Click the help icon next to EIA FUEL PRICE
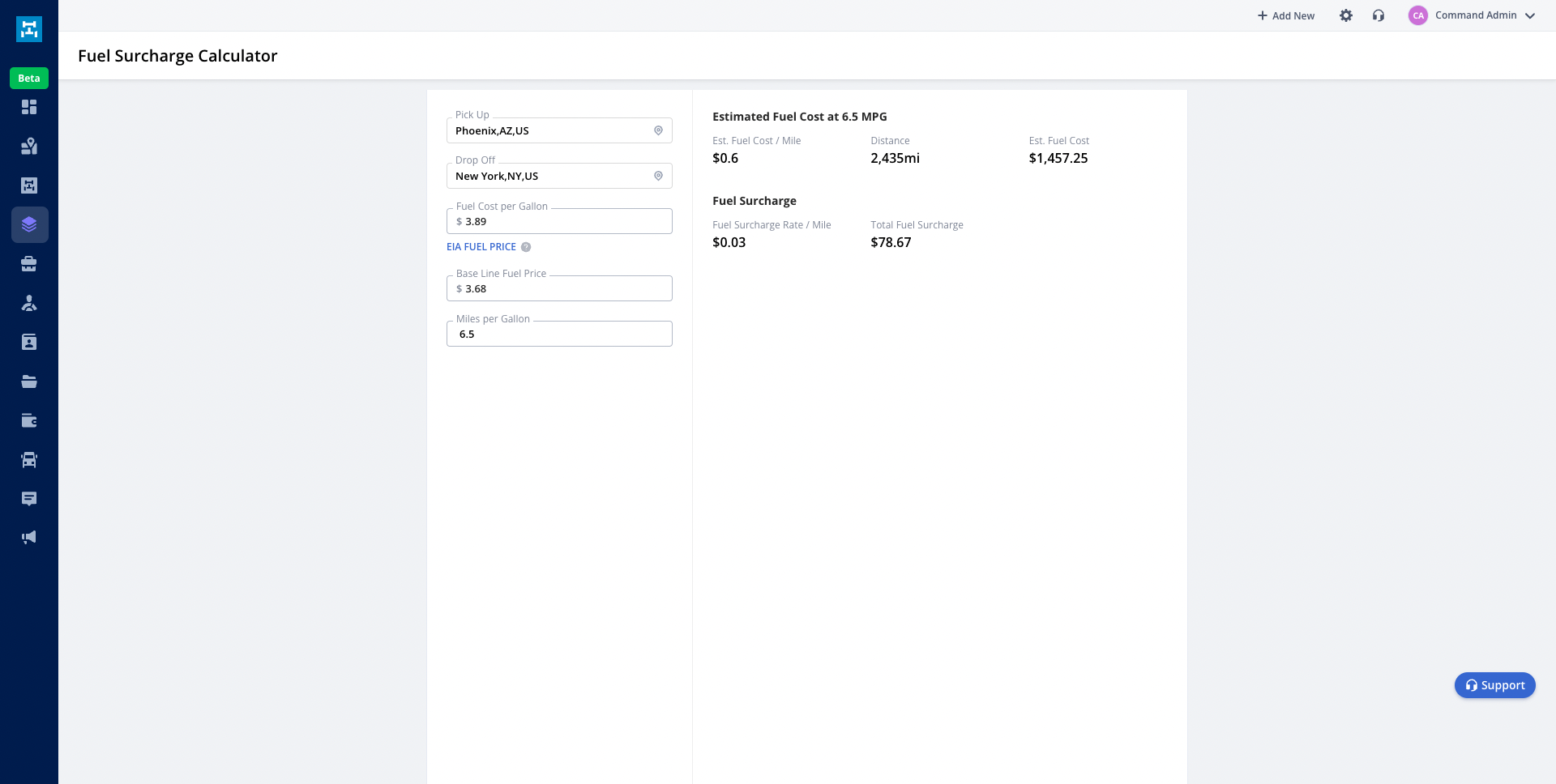This screenshot has height=784, width=1556. coord(526,247)
